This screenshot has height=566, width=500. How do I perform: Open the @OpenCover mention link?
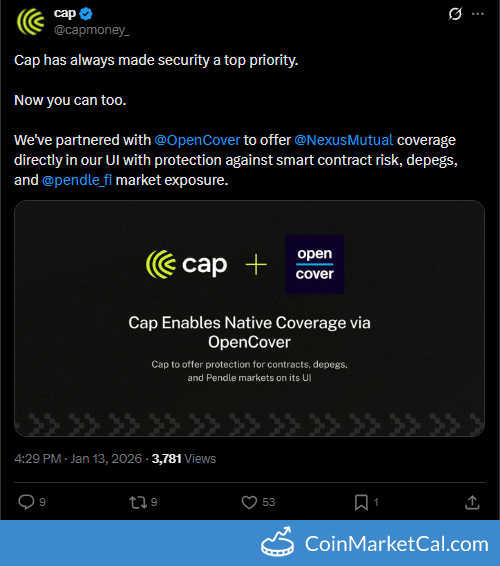coord(197,140)
